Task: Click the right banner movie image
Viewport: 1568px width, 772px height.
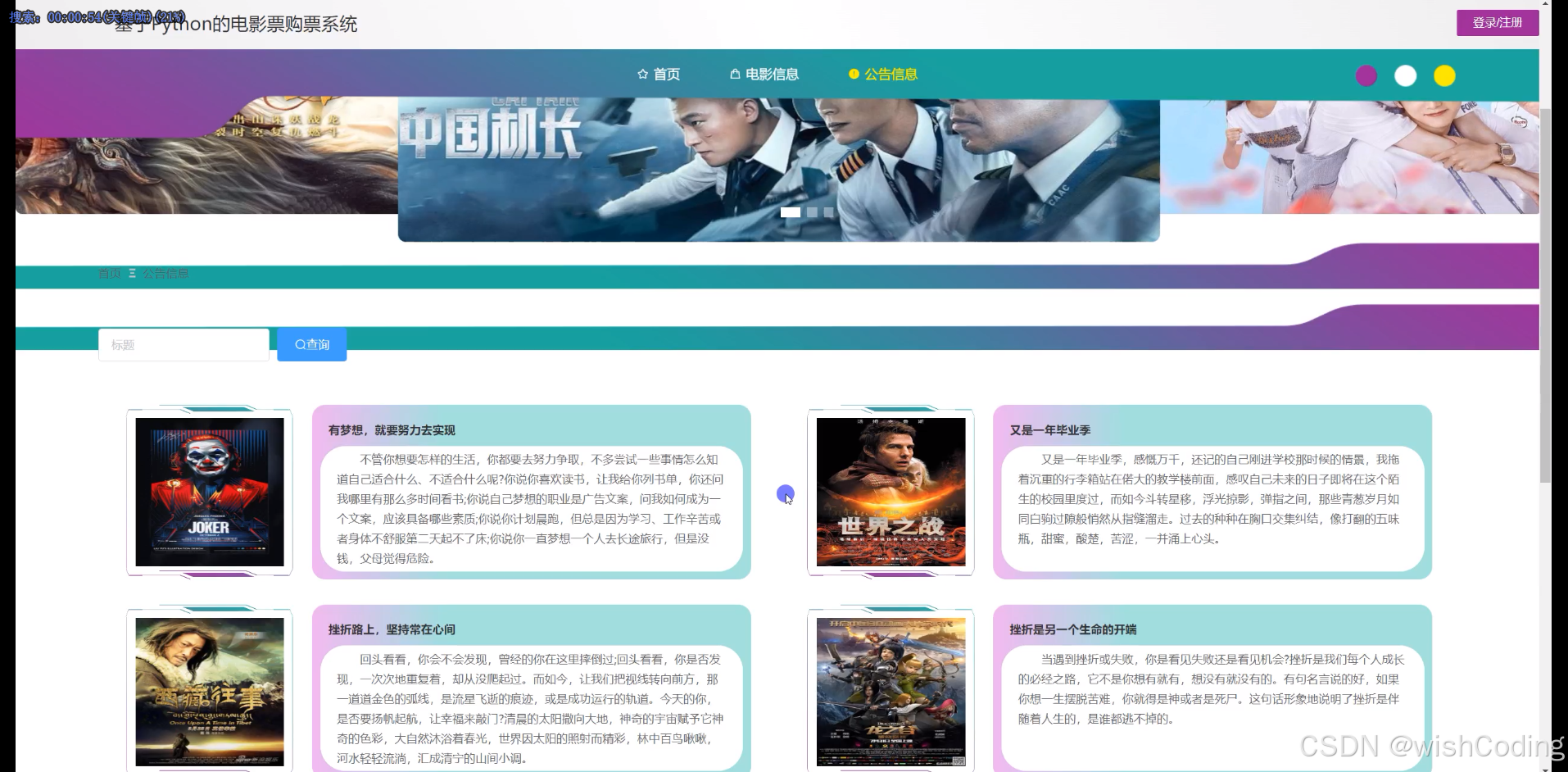Action: point(1349,156)
